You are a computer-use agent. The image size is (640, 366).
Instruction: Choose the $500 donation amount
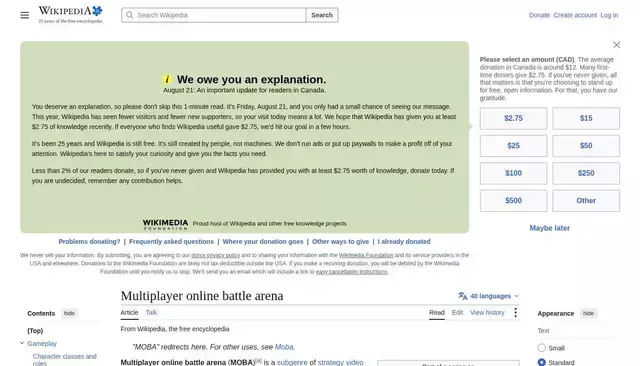point(513,200)
